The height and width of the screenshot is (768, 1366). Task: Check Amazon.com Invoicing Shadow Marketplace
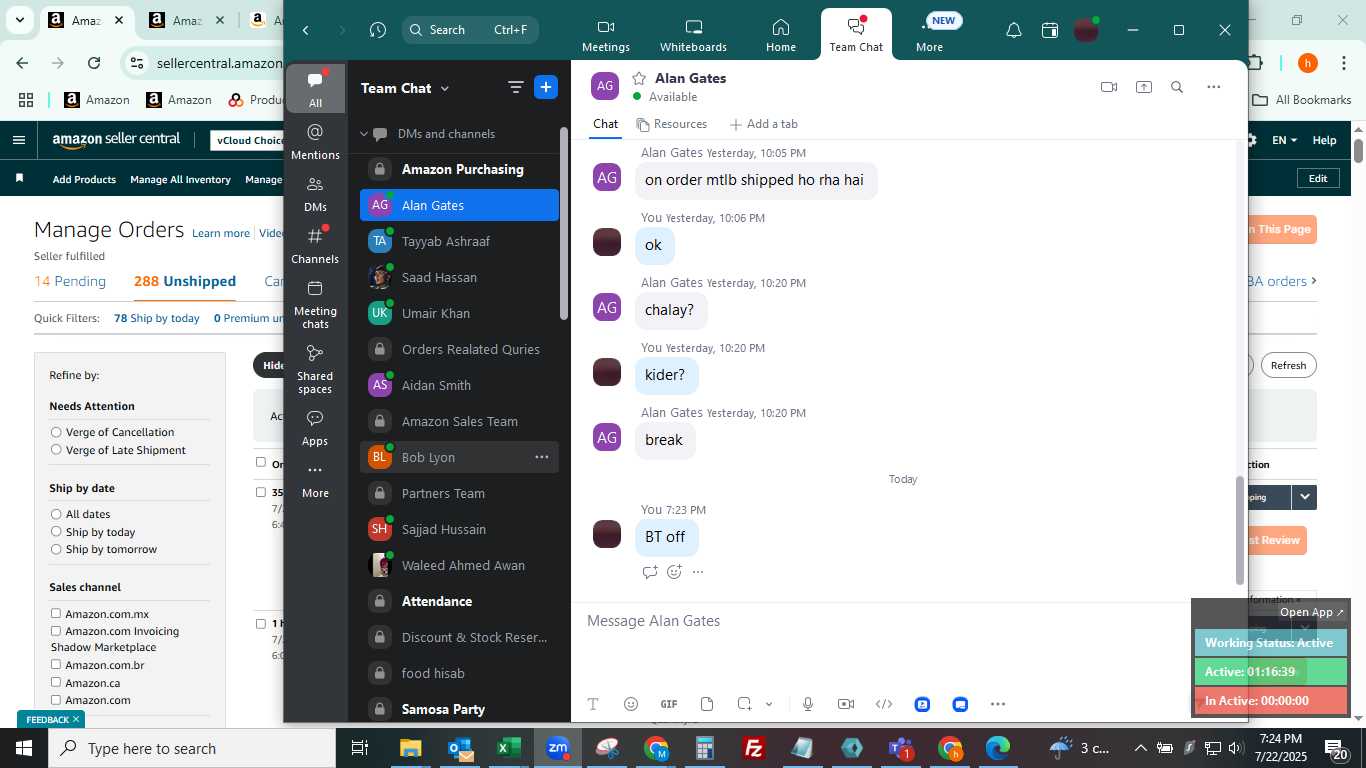pos(56,631)
